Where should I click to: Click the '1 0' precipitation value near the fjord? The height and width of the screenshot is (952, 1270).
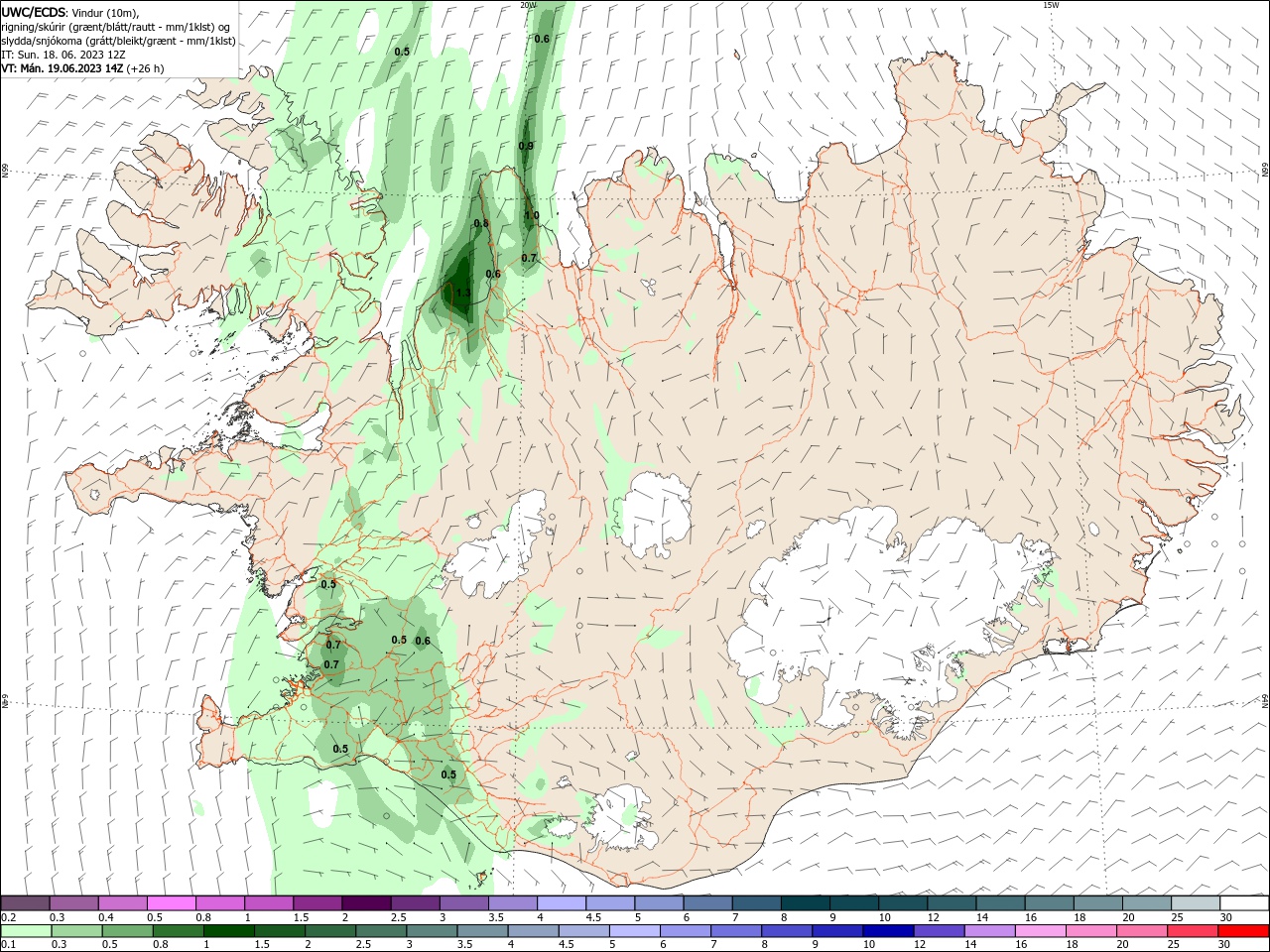(x=532, y=215)
